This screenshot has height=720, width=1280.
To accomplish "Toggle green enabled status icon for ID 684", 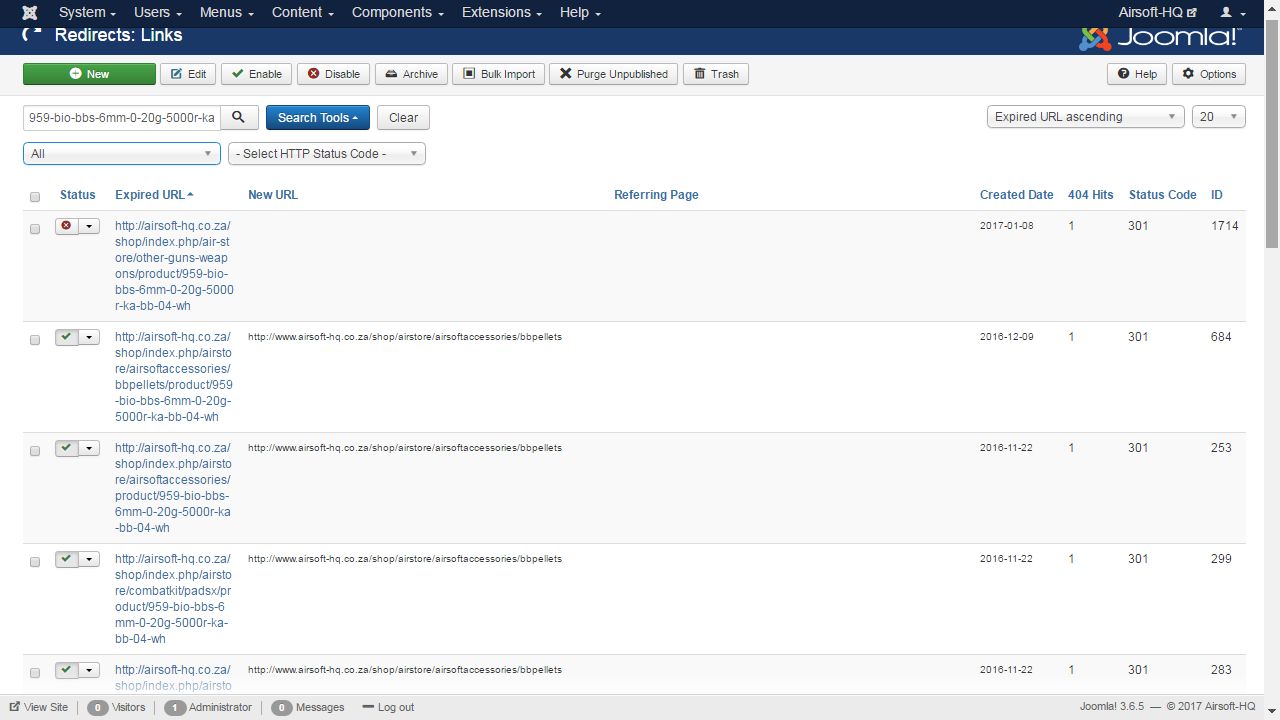I will coord(67,337).
